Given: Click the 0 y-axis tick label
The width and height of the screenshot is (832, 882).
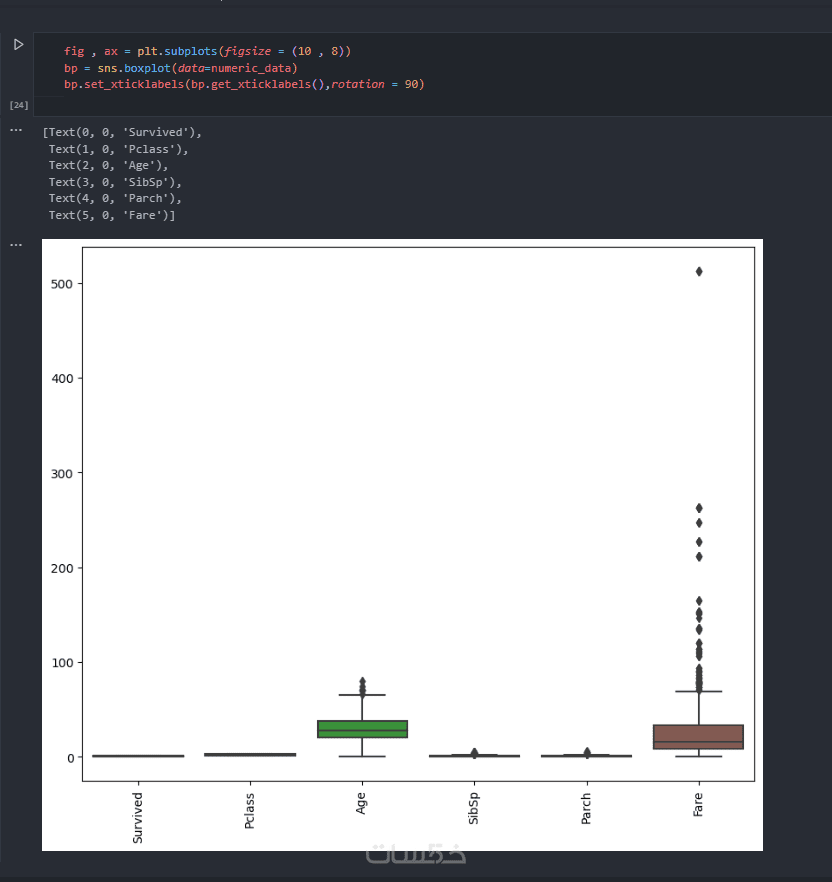Looking at the screenshot, I should tap(70, 758).
